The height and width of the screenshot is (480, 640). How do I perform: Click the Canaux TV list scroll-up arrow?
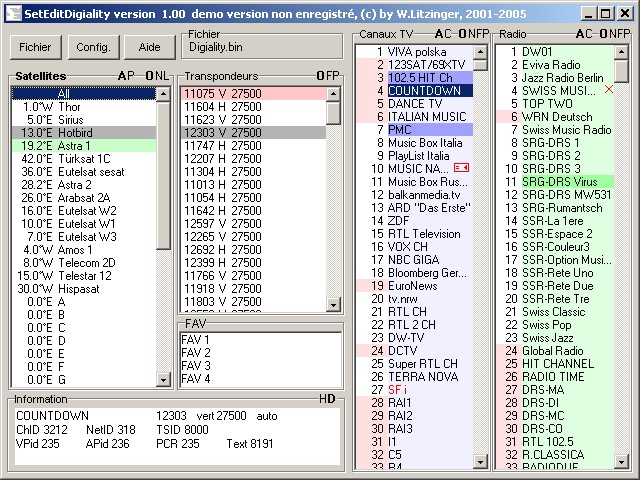click(x=481, y=50)
